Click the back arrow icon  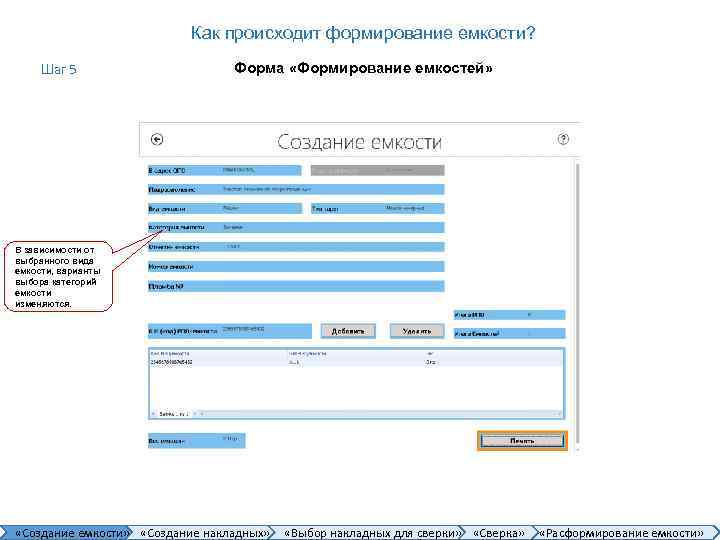click(x=157, y=139)
